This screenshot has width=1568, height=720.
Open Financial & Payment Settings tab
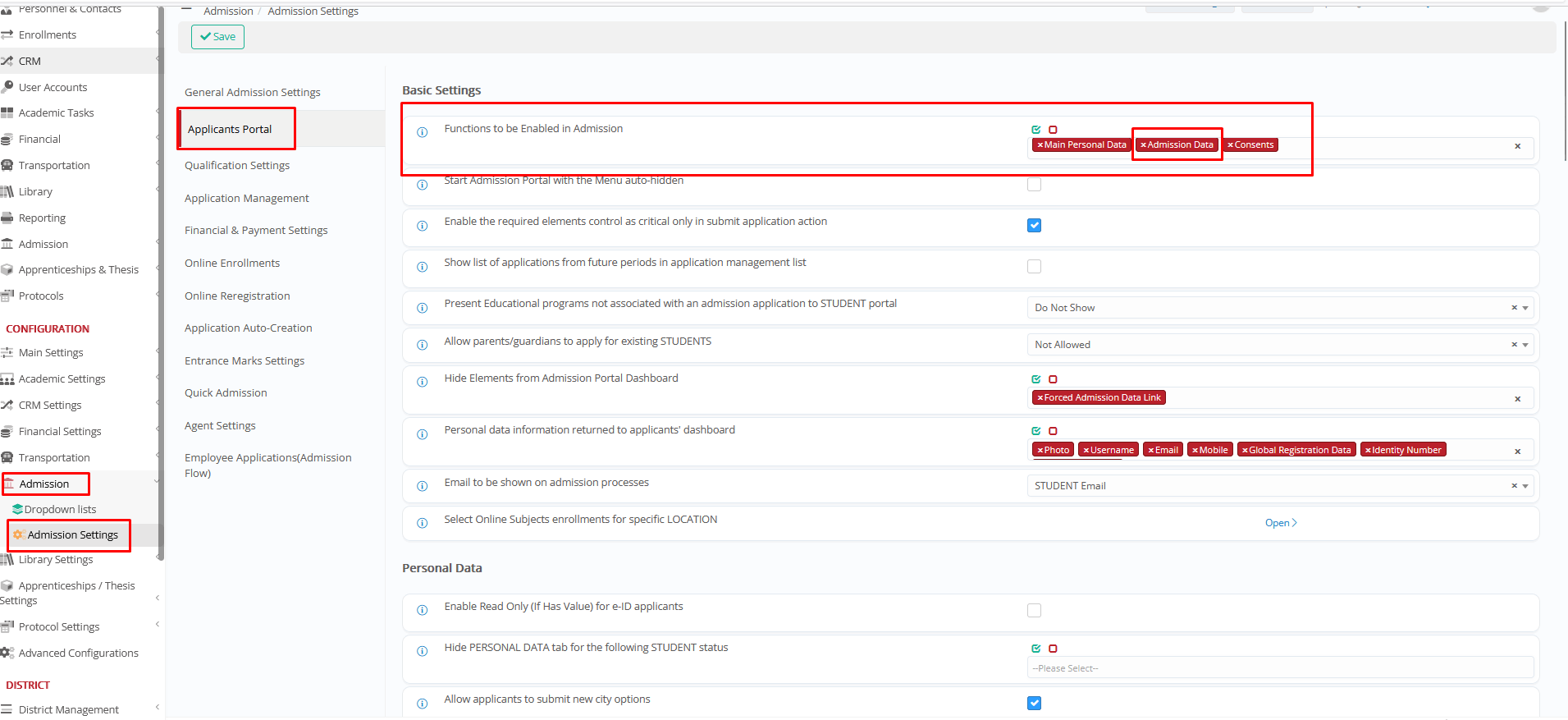256,231
